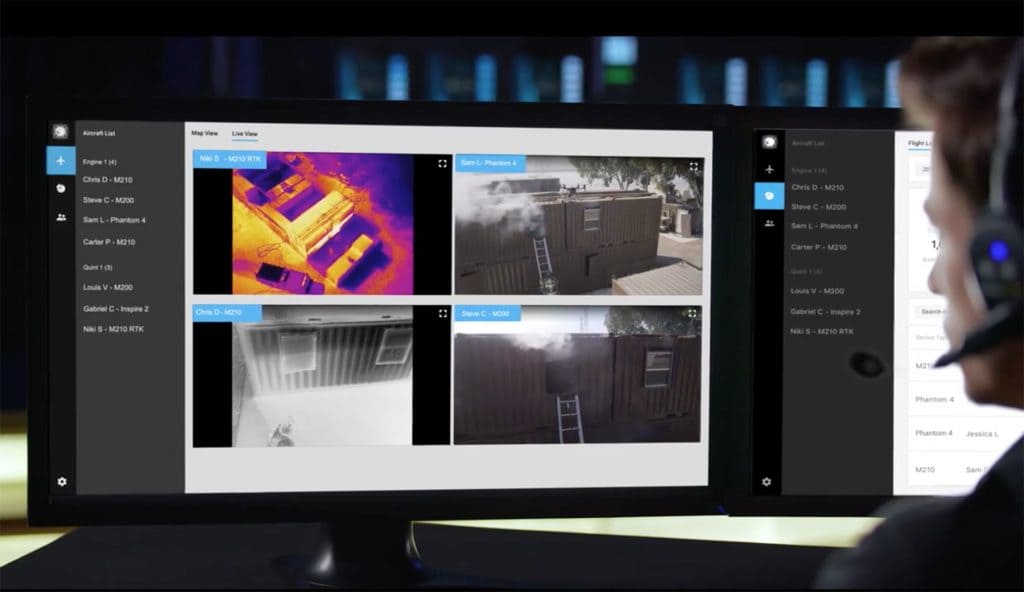Screen dimensions: 1024x592
Task: Select the Live View tab
Action: [245, 133]
